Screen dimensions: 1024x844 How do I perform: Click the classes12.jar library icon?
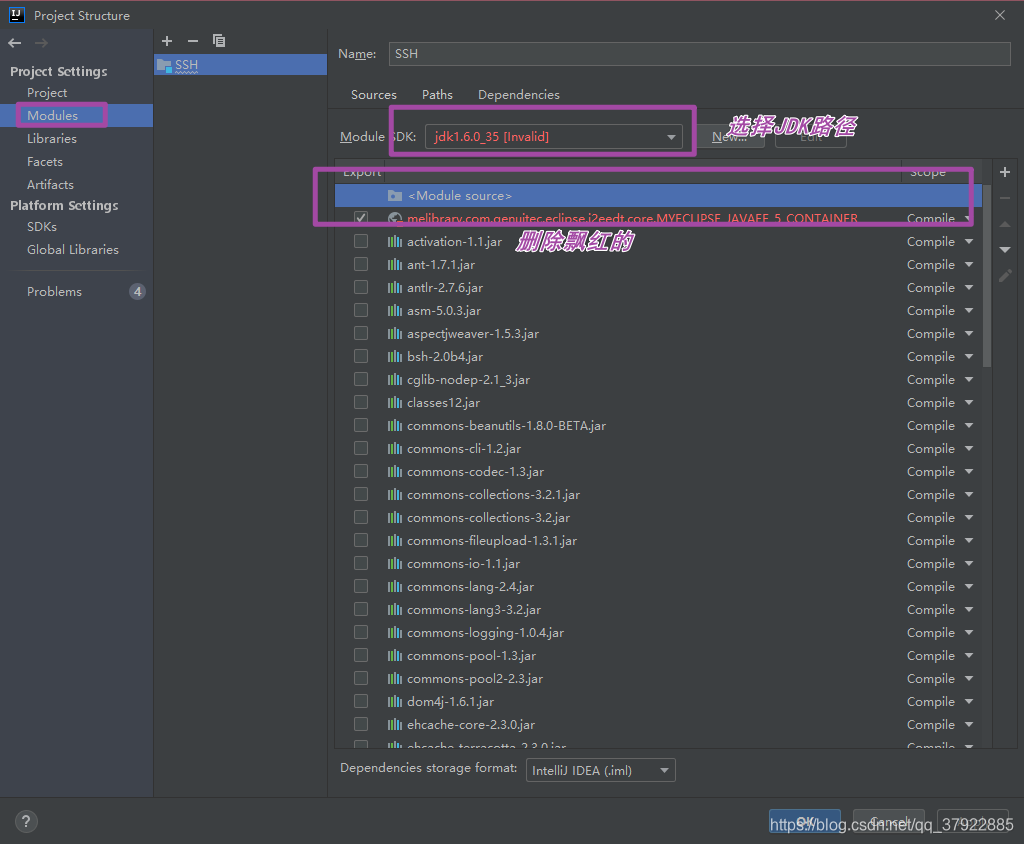(x=394, y=402)
